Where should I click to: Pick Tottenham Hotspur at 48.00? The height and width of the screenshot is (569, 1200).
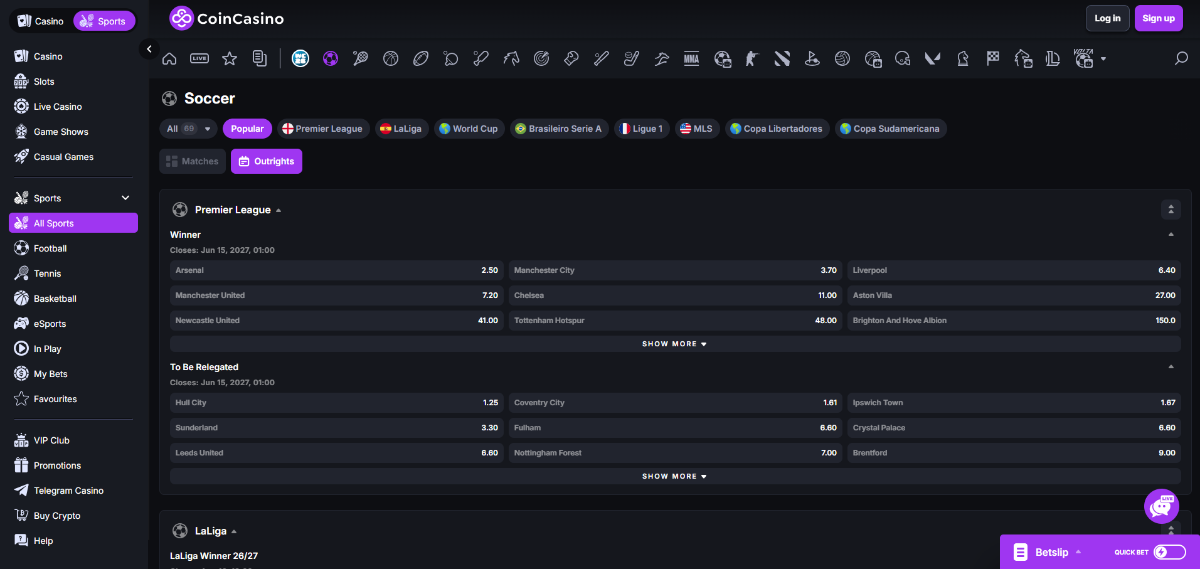coord(675,320)
